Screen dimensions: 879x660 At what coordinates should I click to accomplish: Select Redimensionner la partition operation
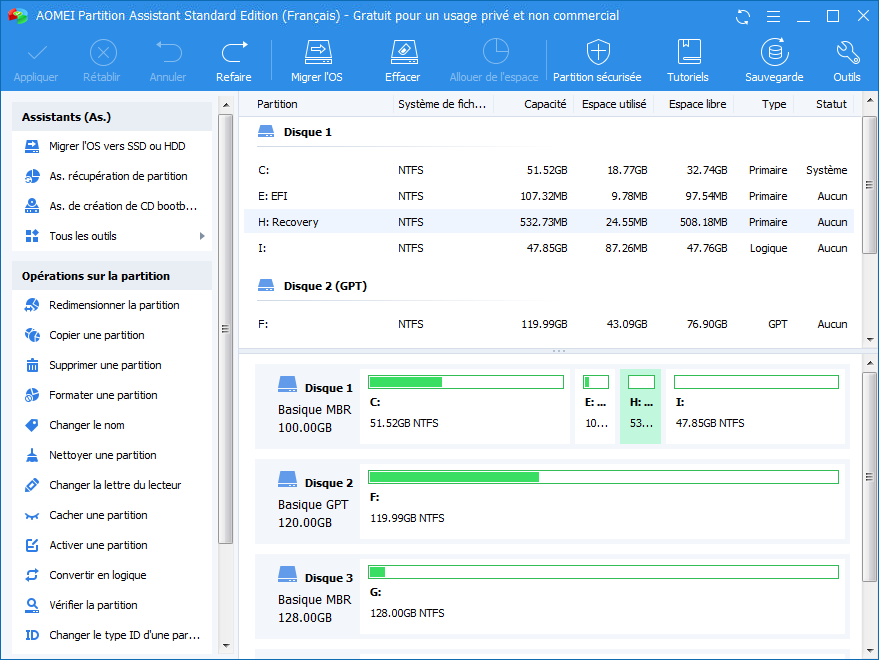click(x=114, y=305)
